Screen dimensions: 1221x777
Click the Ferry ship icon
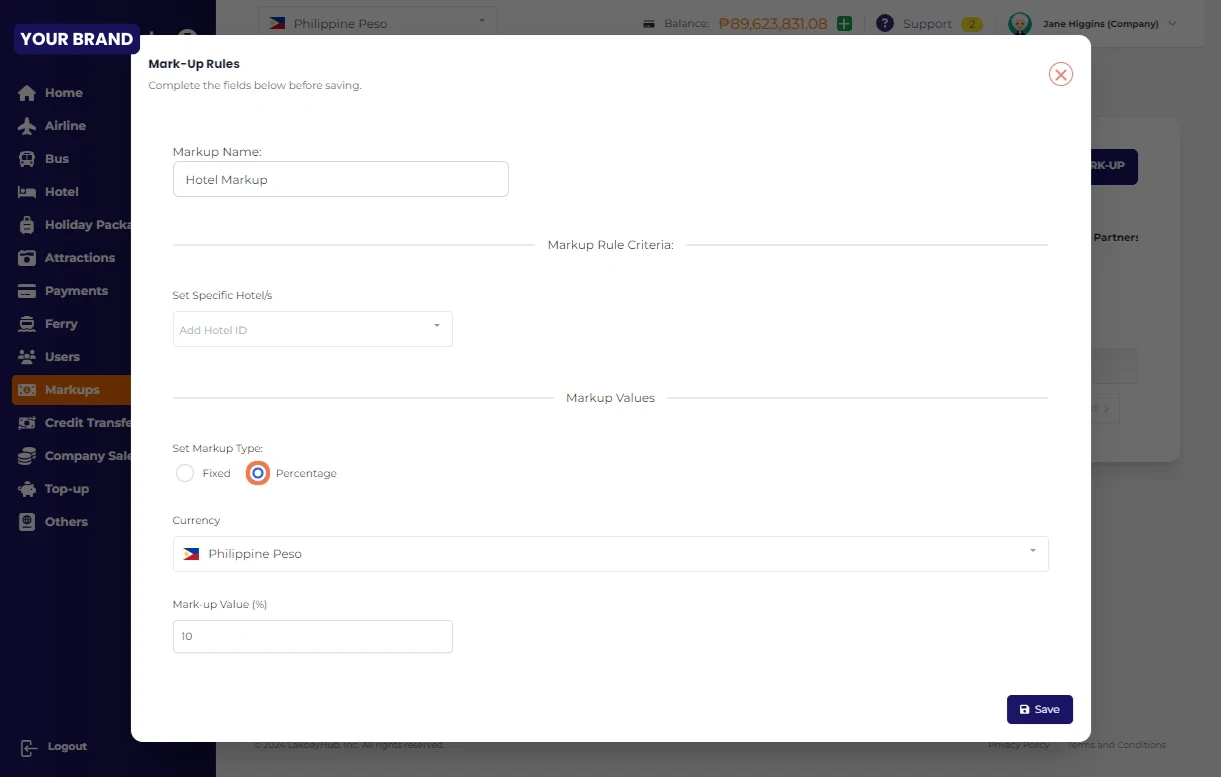[x=27, y=324]
